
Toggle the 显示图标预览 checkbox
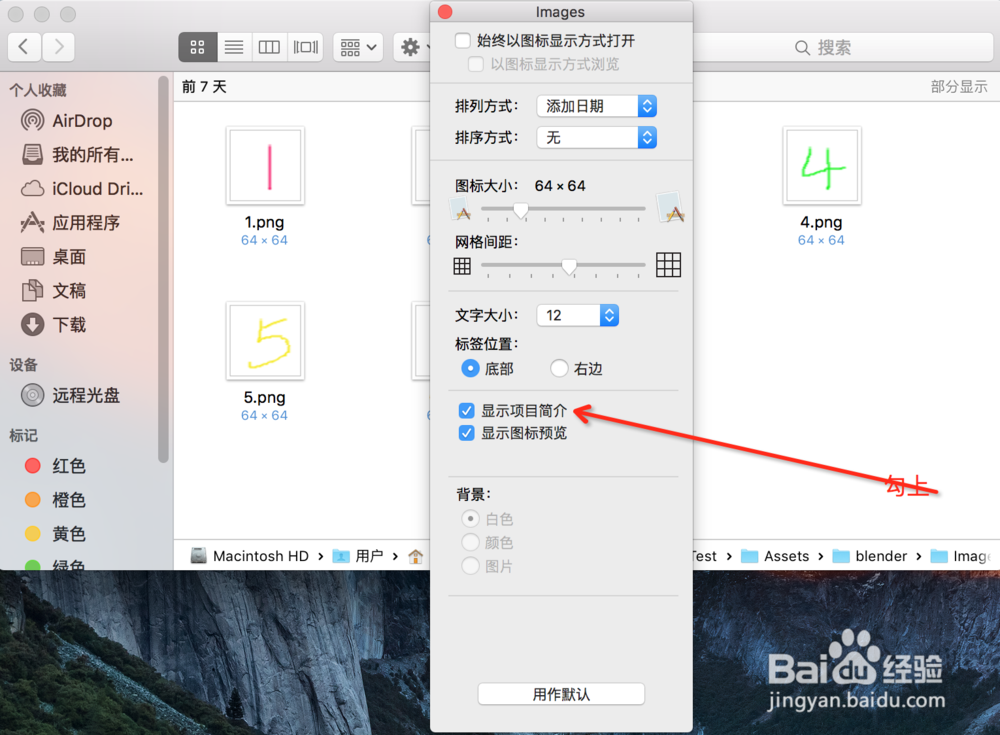[466, 433]
